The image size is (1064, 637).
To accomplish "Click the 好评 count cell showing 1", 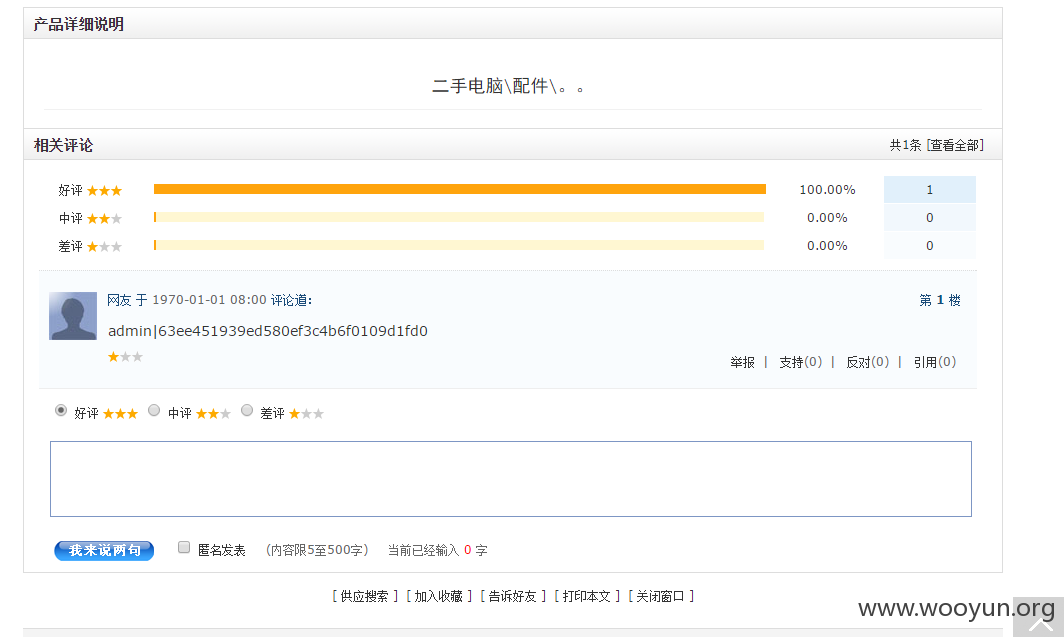I will [x=930, y=190].
